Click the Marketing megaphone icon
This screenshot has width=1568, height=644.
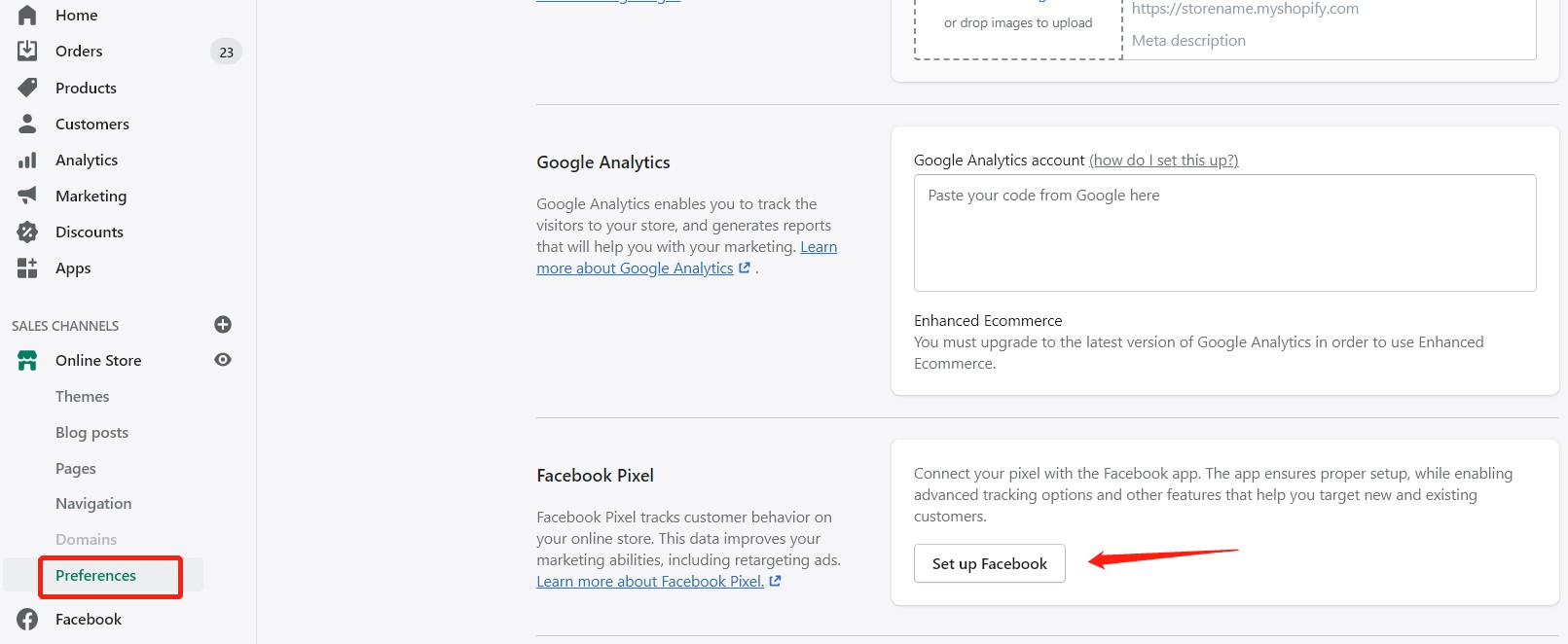(x=27, y=196)
